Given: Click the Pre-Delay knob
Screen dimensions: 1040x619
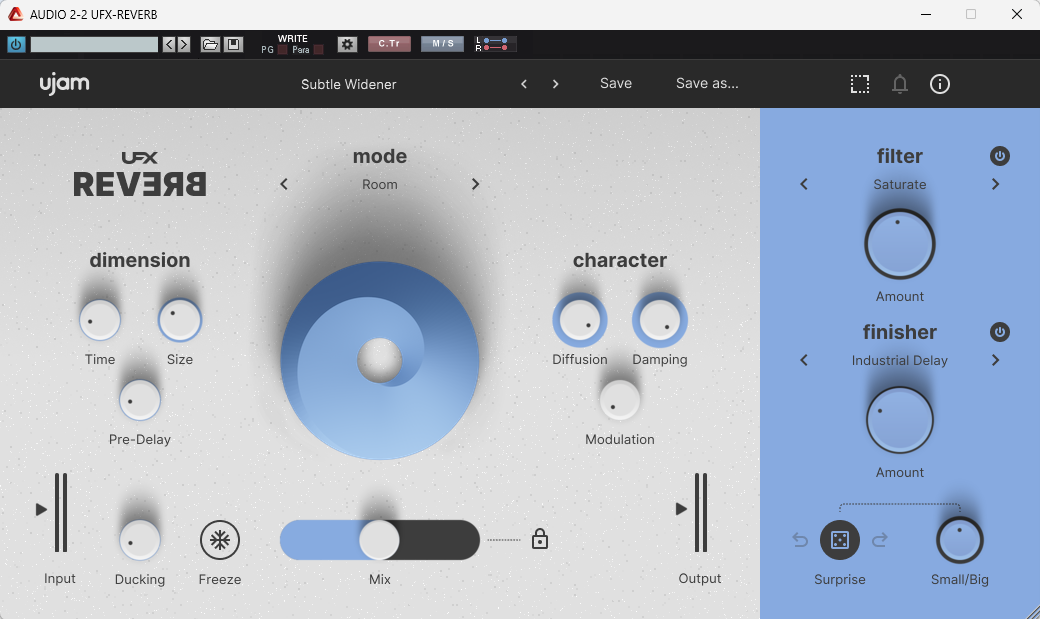Looking at the screenshot, I should click(140, 400).
